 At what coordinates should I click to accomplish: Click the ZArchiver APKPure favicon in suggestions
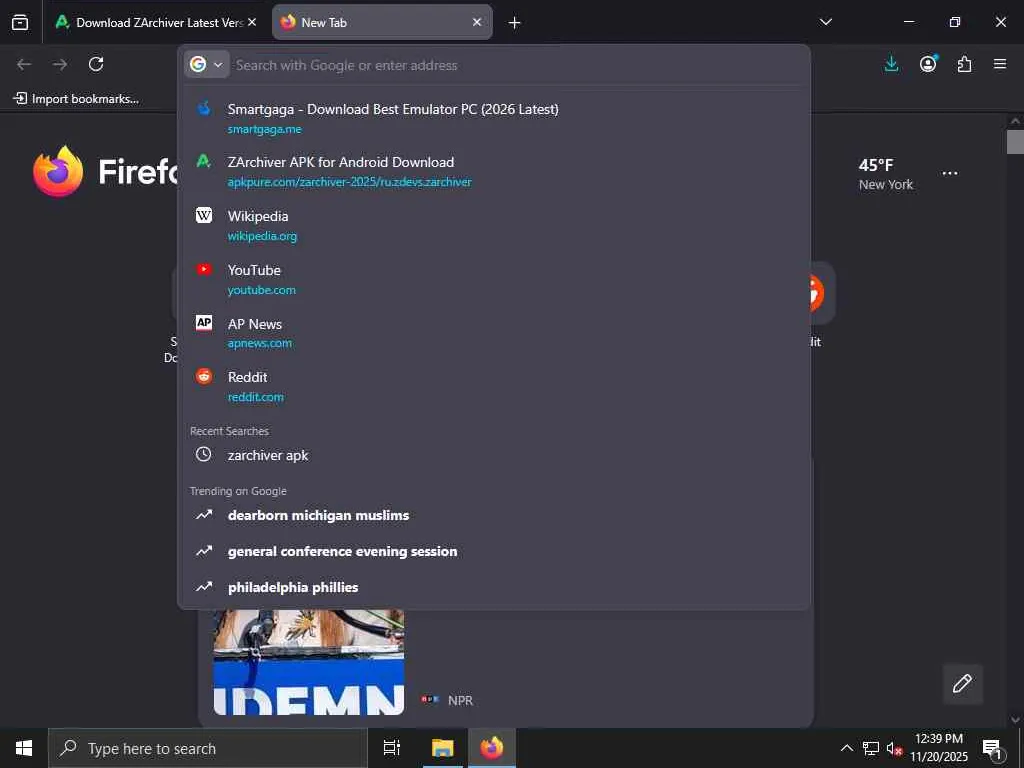pyautogui.click(x=204, y=161)
